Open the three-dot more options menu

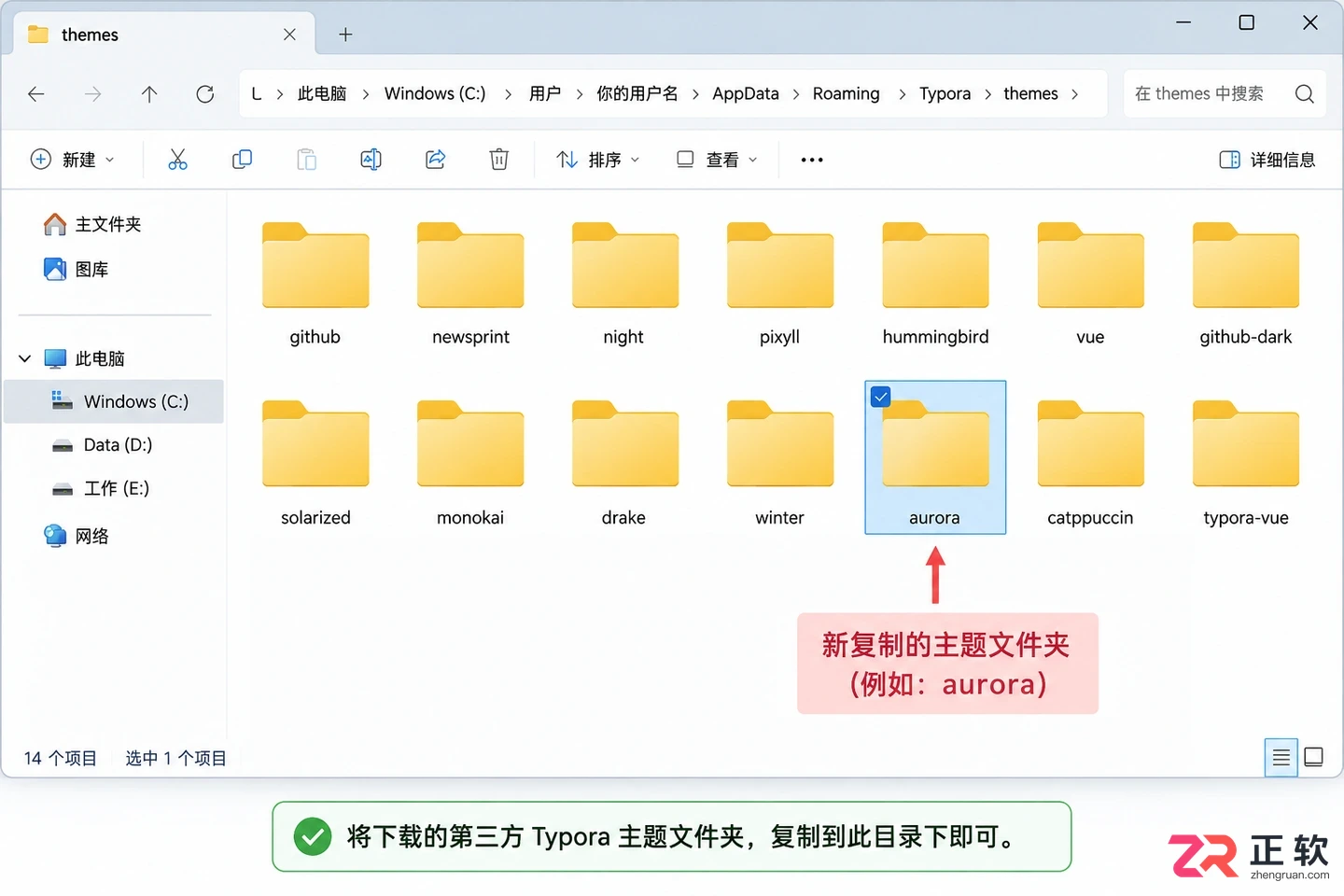pyautogui.click(x=812, y=160)
